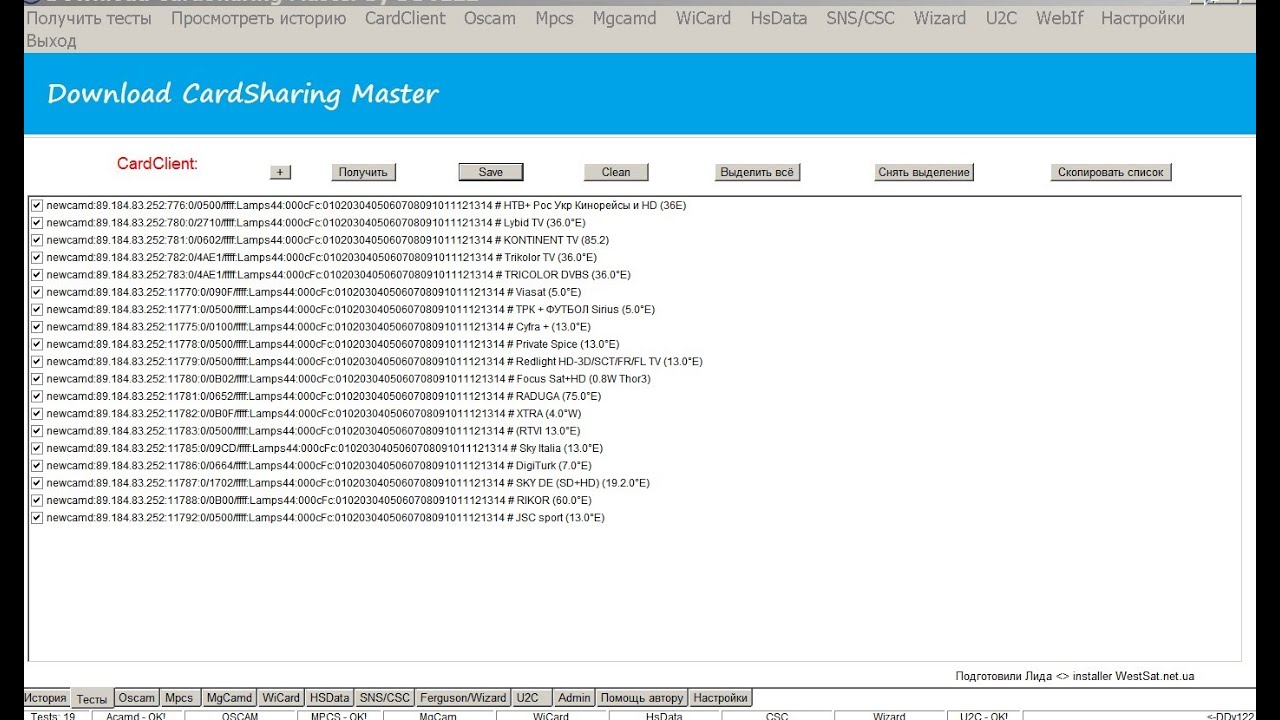Screen dimensions: 1280x720
Task: Open the WiCard top menu item
Action: tap(703, 18)
